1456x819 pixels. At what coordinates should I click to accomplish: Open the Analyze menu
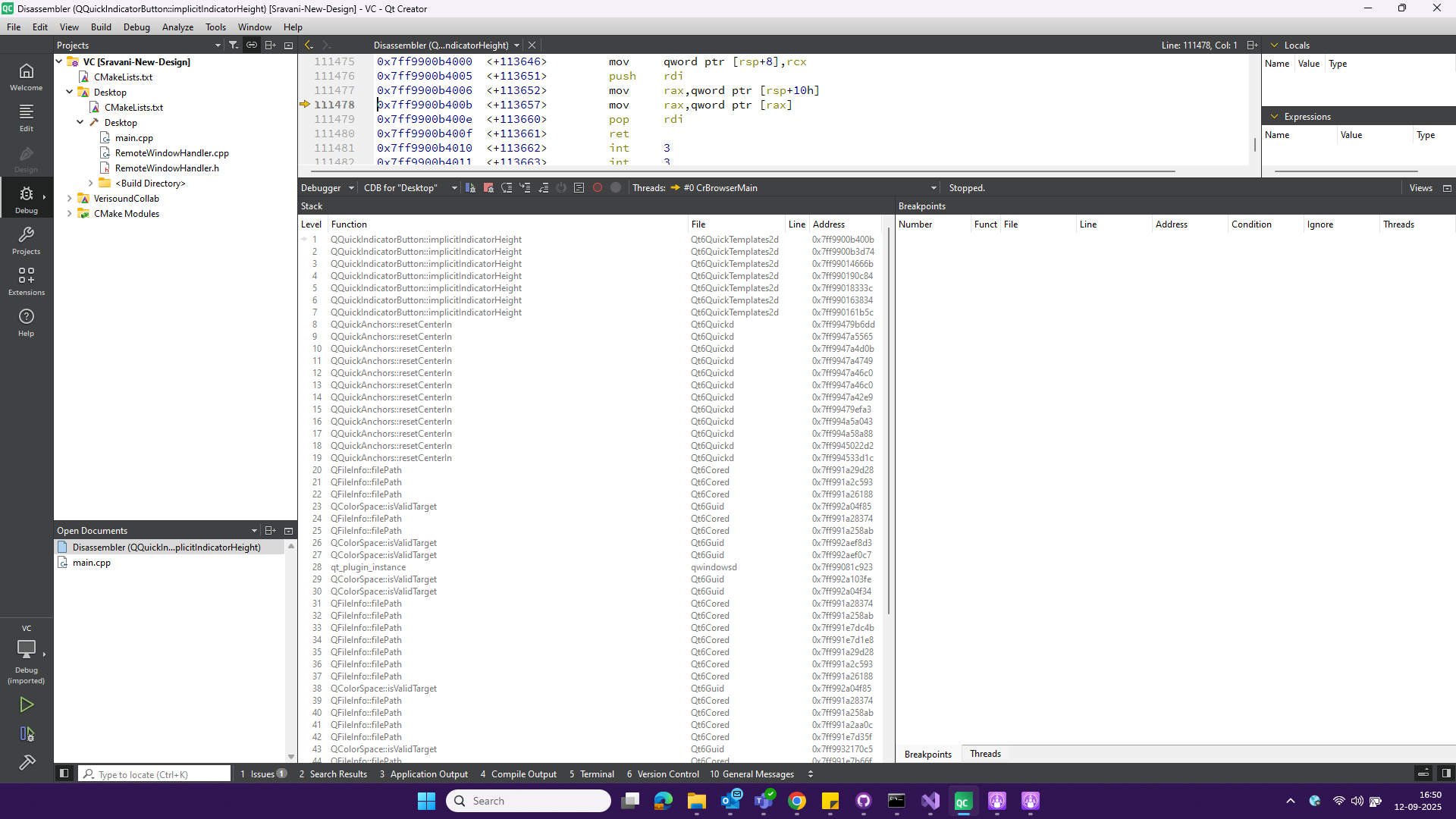click(x=177, y=27)
